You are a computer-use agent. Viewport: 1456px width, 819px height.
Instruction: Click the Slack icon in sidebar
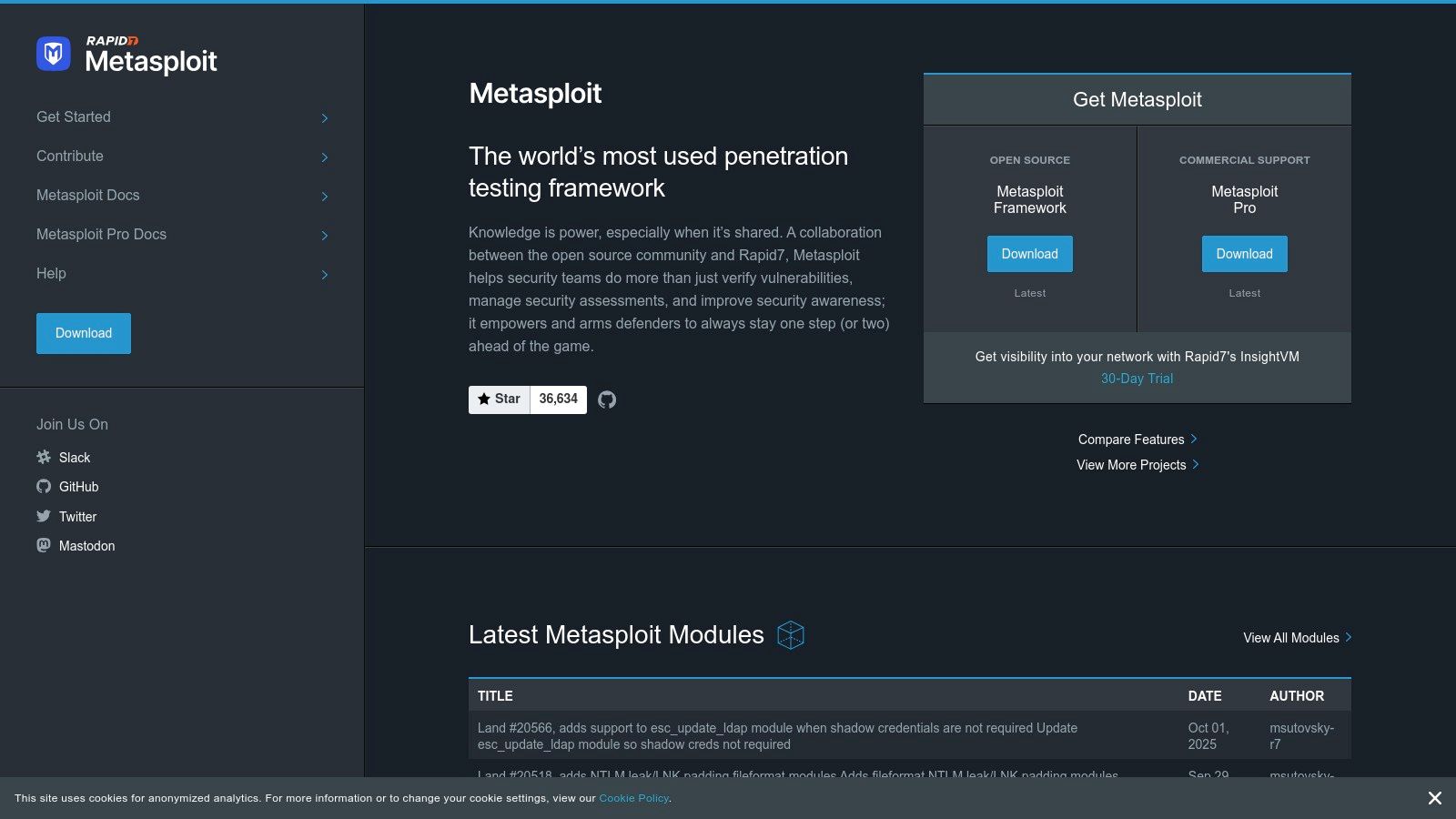click(x=44, y=457)
